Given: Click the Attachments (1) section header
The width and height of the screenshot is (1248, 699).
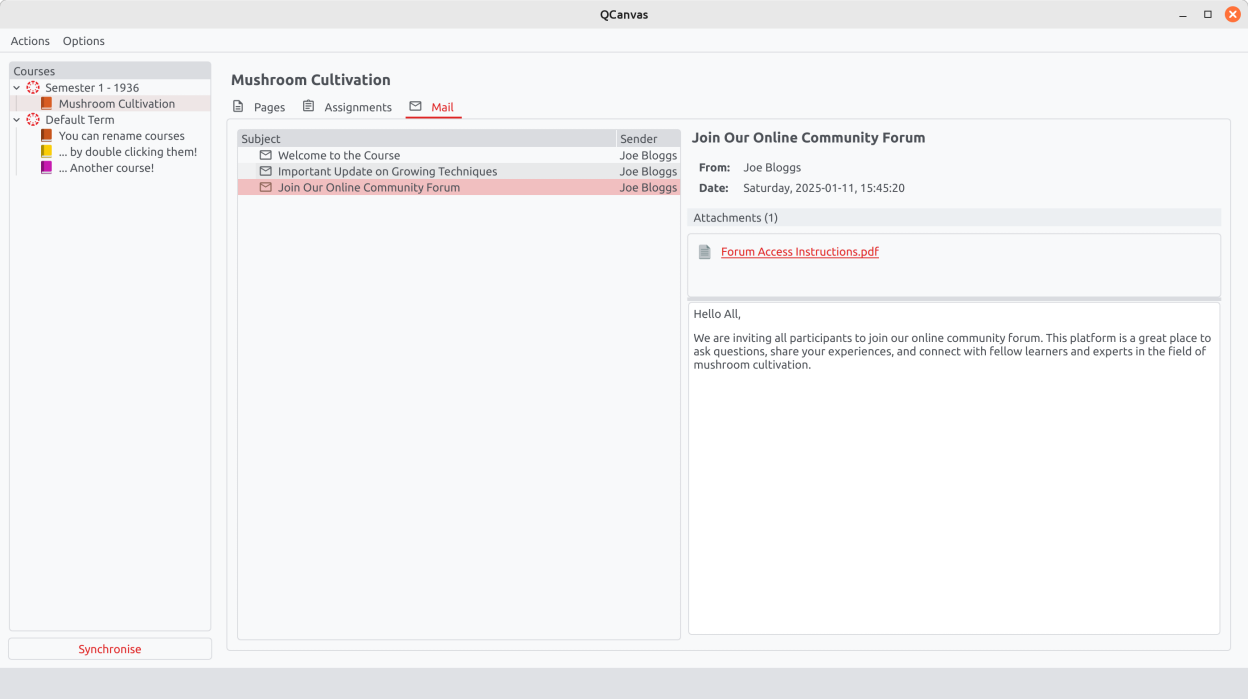Looking at the screenshot, I should click(954, 218).
